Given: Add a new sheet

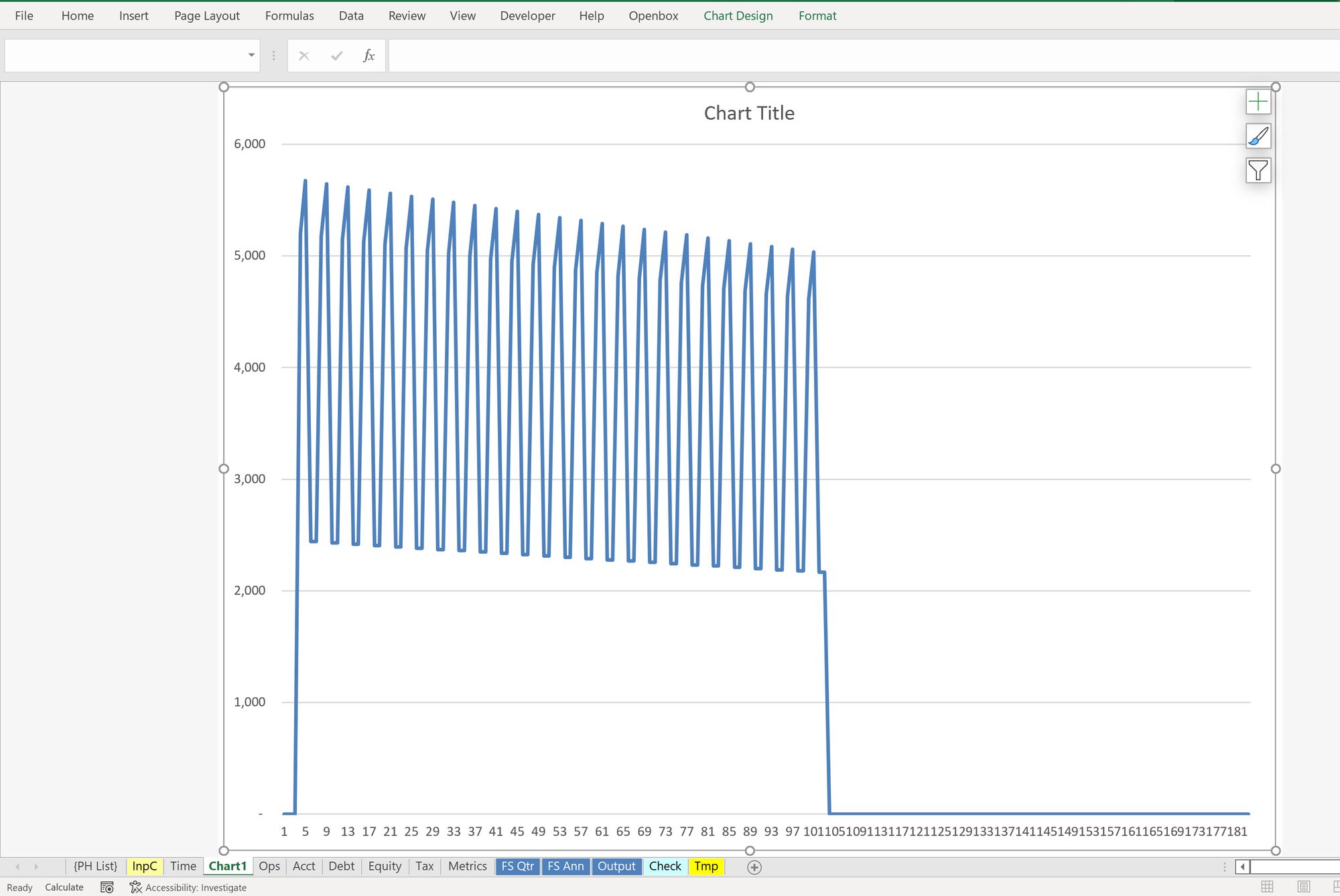Looking at the screenshot, I should pyautogui.click(x=754, y=867).
